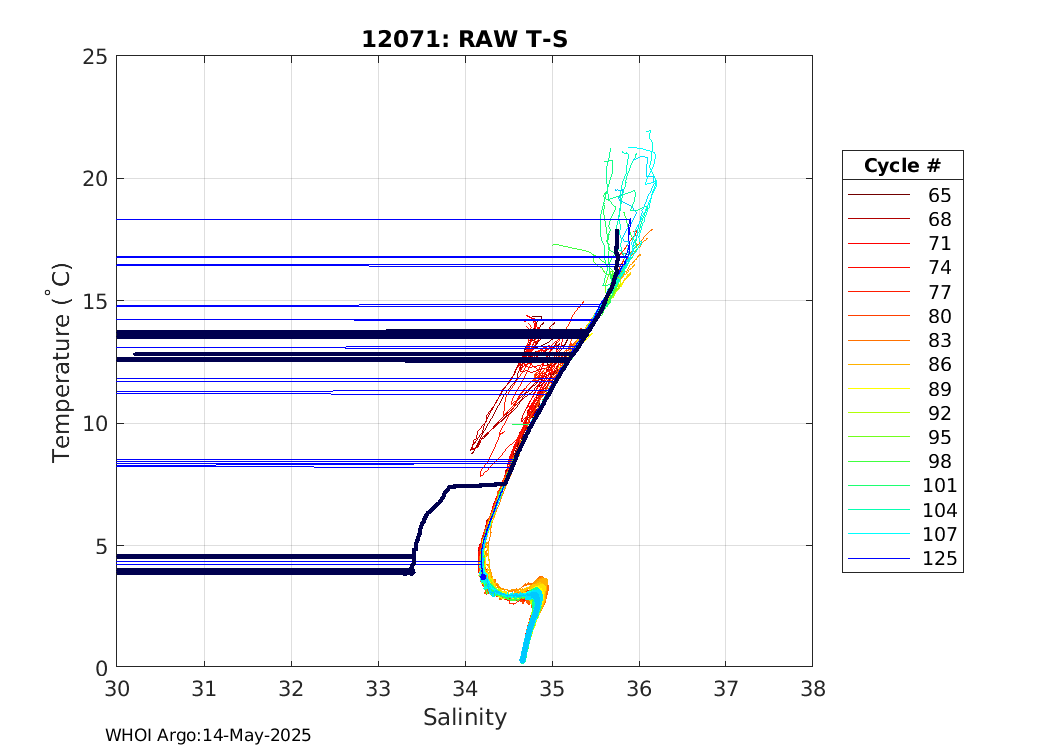1050x750 pixels.
Task: Click the x-axis tick label 38
Action: tap(812, 689)
